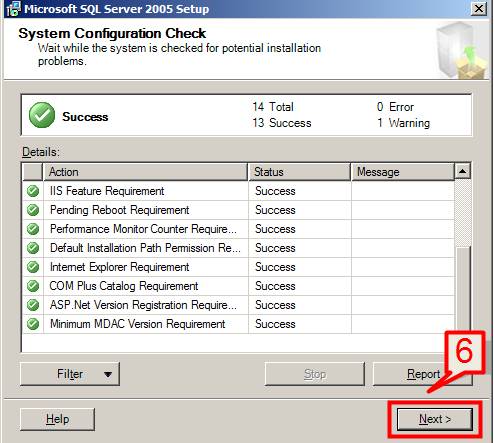Click the green check icon beside Minimum MDAC Version
This screenshot has width=494, height=443.
pyautogui.click(x=33, y=324)
